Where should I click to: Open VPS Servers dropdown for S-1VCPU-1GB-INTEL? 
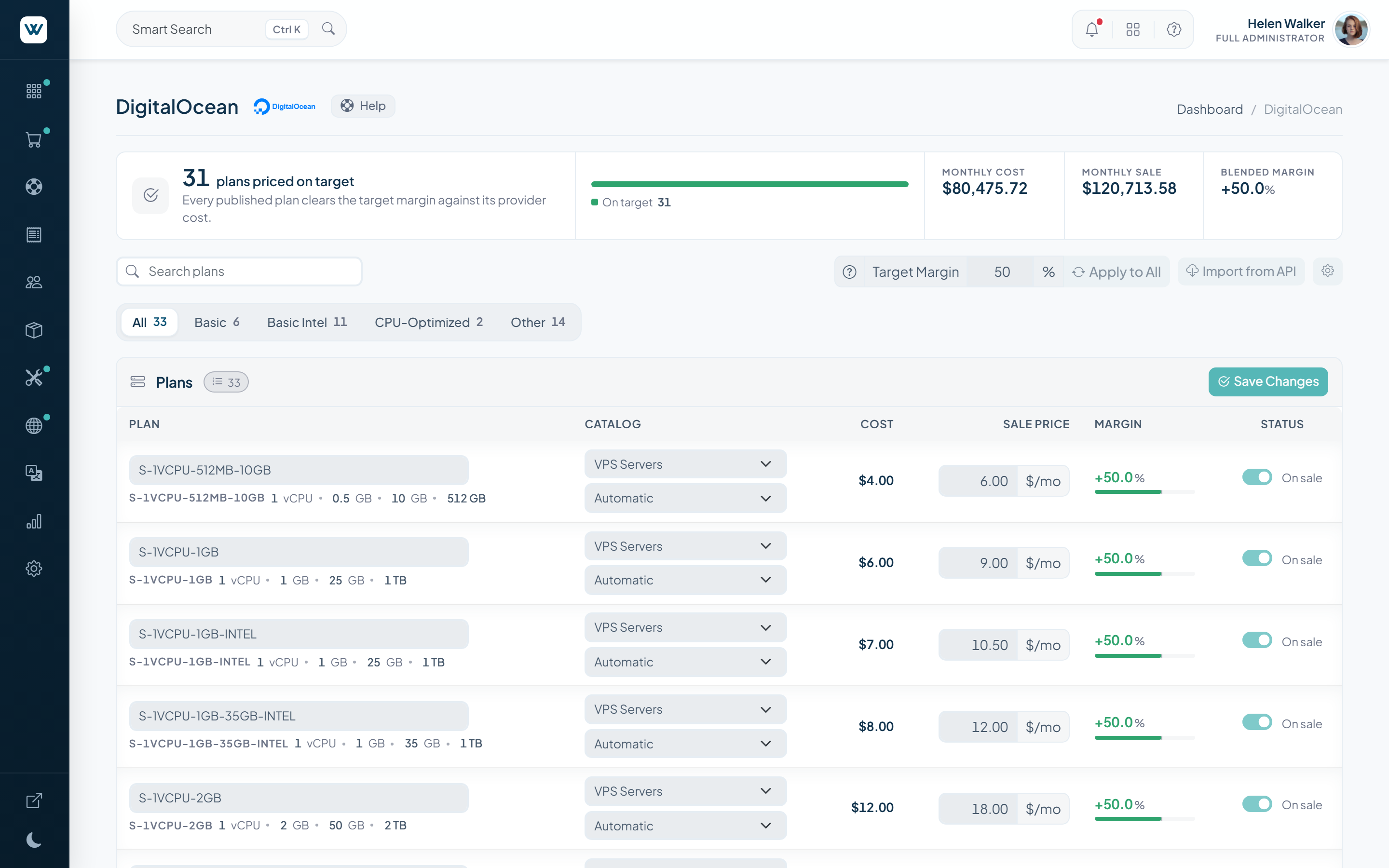tap(685, 627)
